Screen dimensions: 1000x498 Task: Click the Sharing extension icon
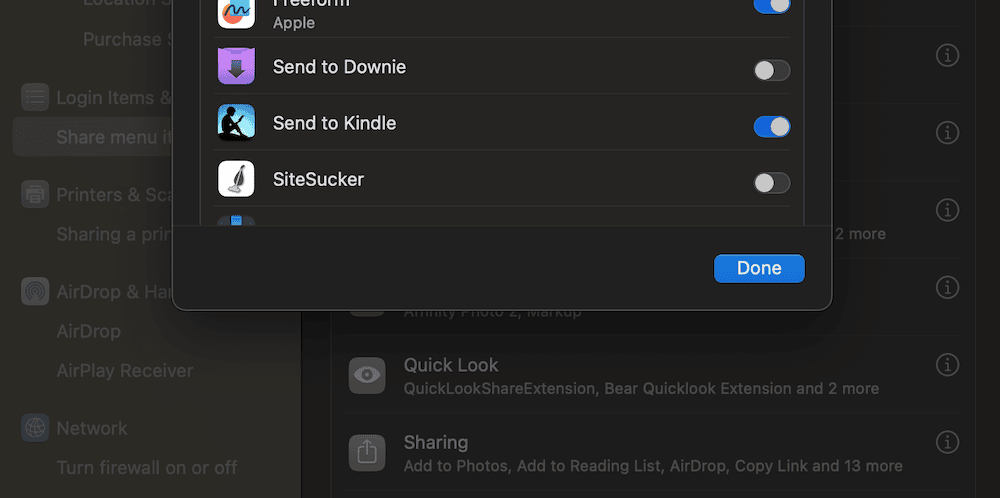coord(367,452)
